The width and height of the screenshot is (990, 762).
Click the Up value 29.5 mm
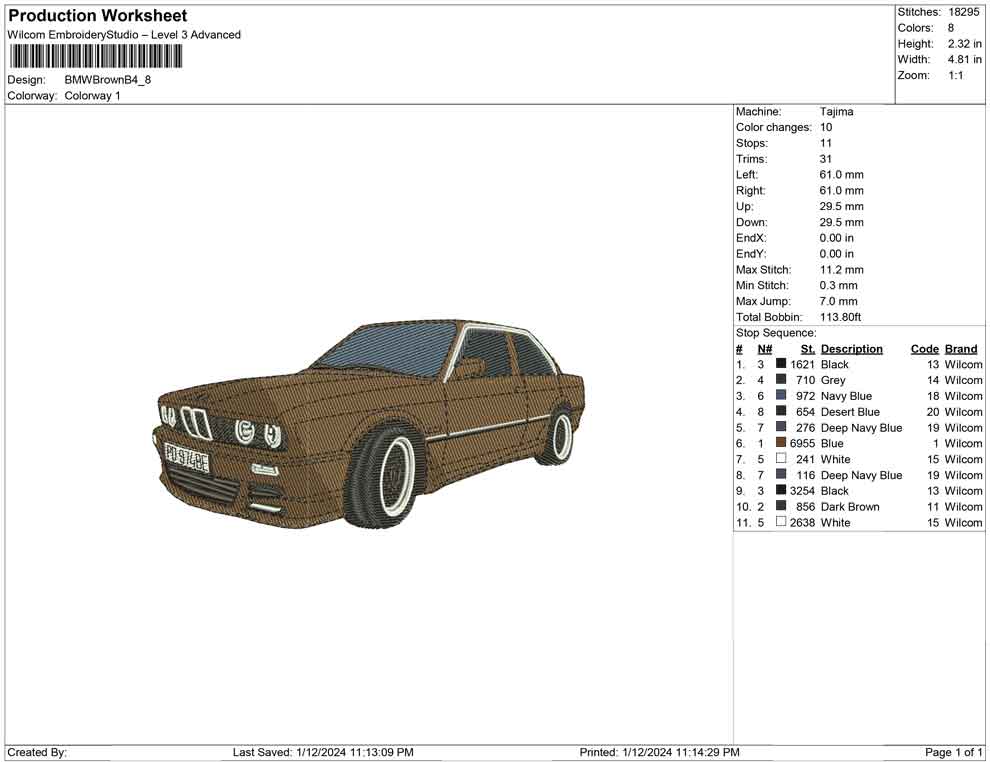(x=842, y=206)
